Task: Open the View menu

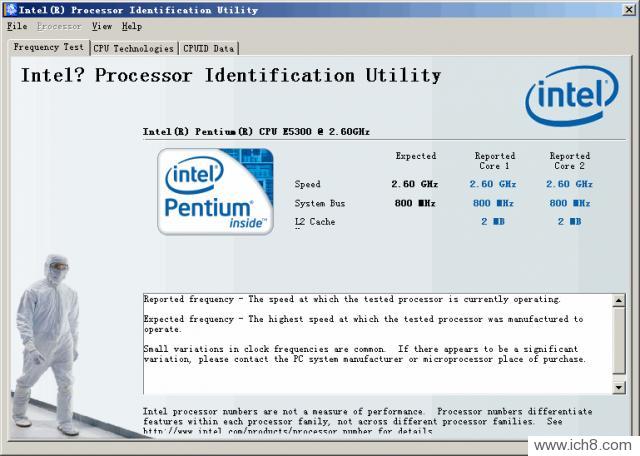Action: 102,26
